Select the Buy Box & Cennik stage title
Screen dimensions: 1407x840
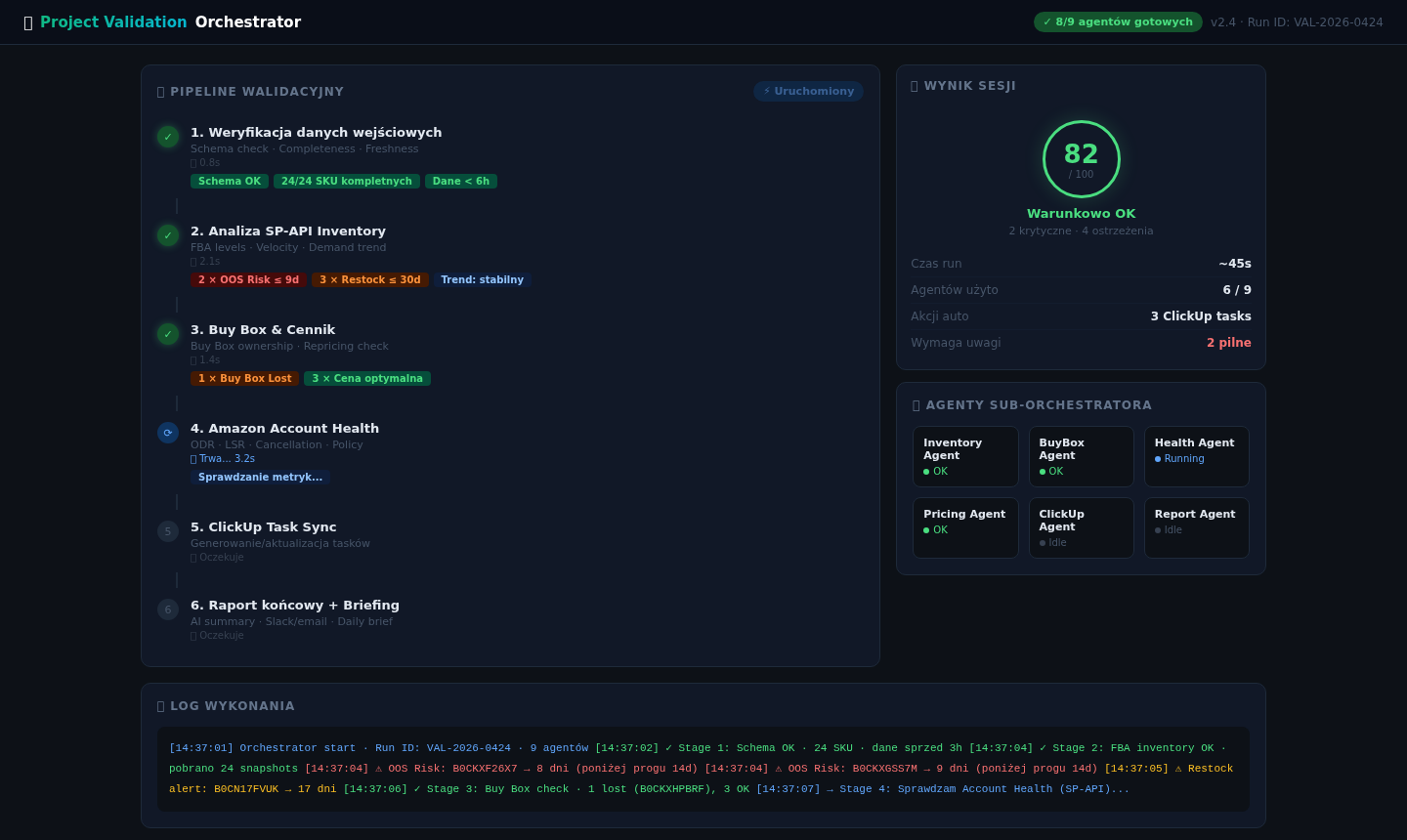[263, 329]
